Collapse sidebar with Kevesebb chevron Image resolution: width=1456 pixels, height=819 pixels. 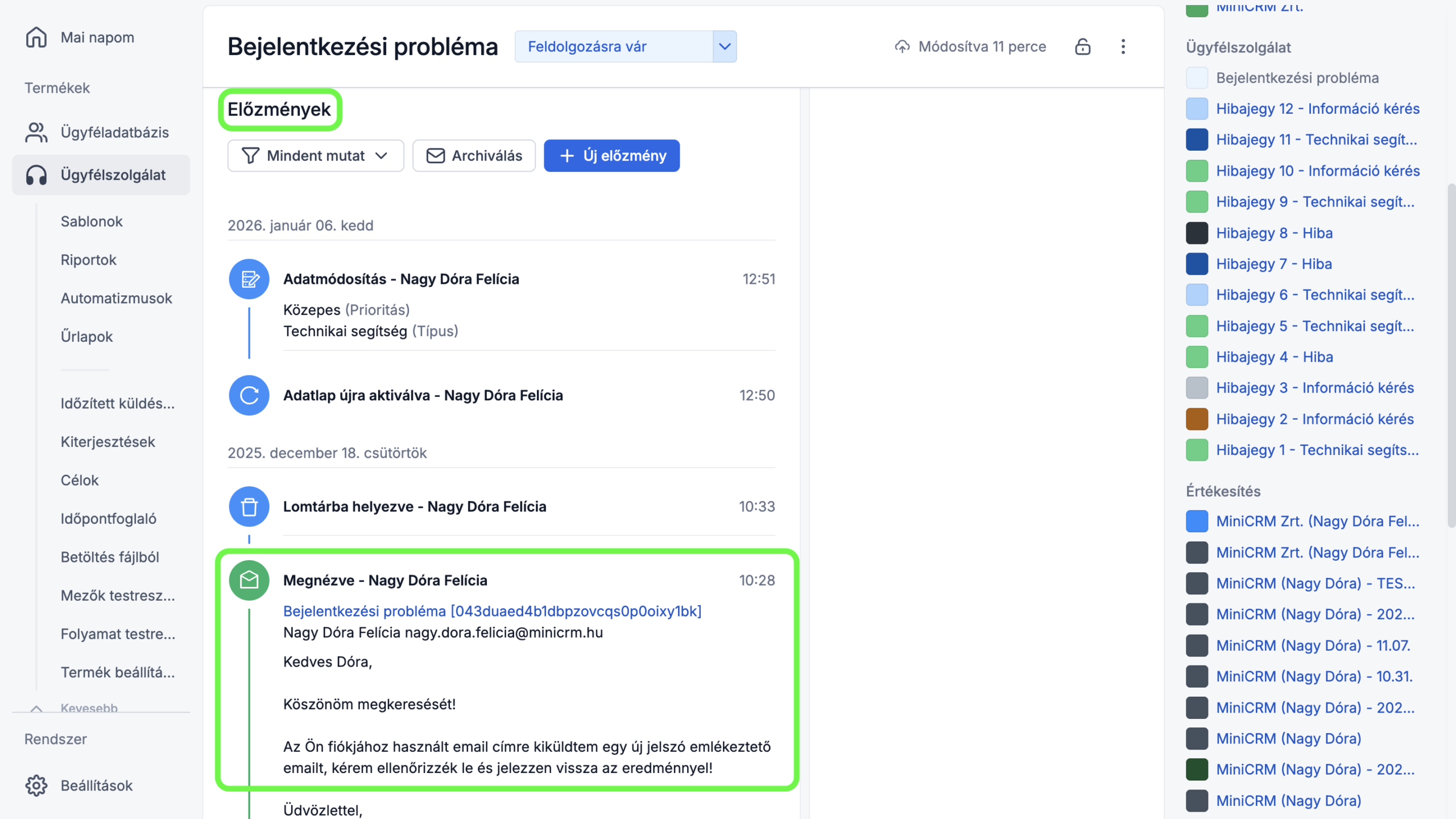[x=36, y=708]
